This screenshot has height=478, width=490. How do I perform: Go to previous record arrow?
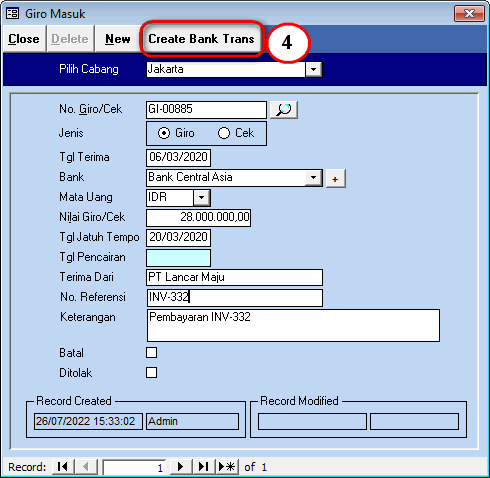(86, 467)
